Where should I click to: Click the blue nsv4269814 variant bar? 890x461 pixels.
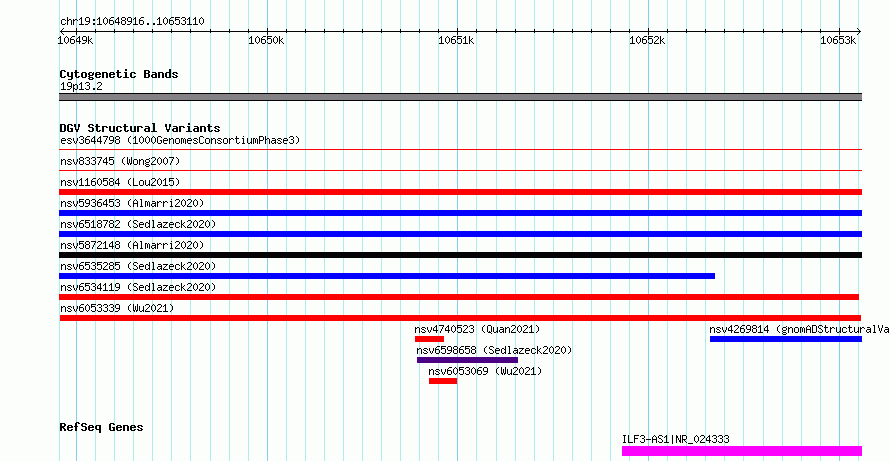[x=786, y=339]
